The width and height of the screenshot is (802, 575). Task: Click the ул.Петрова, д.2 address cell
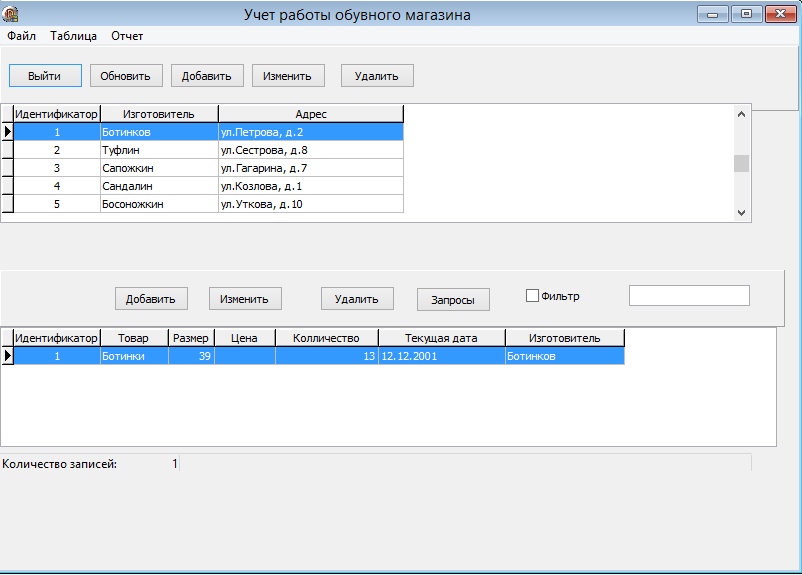(x=311, y=132)
